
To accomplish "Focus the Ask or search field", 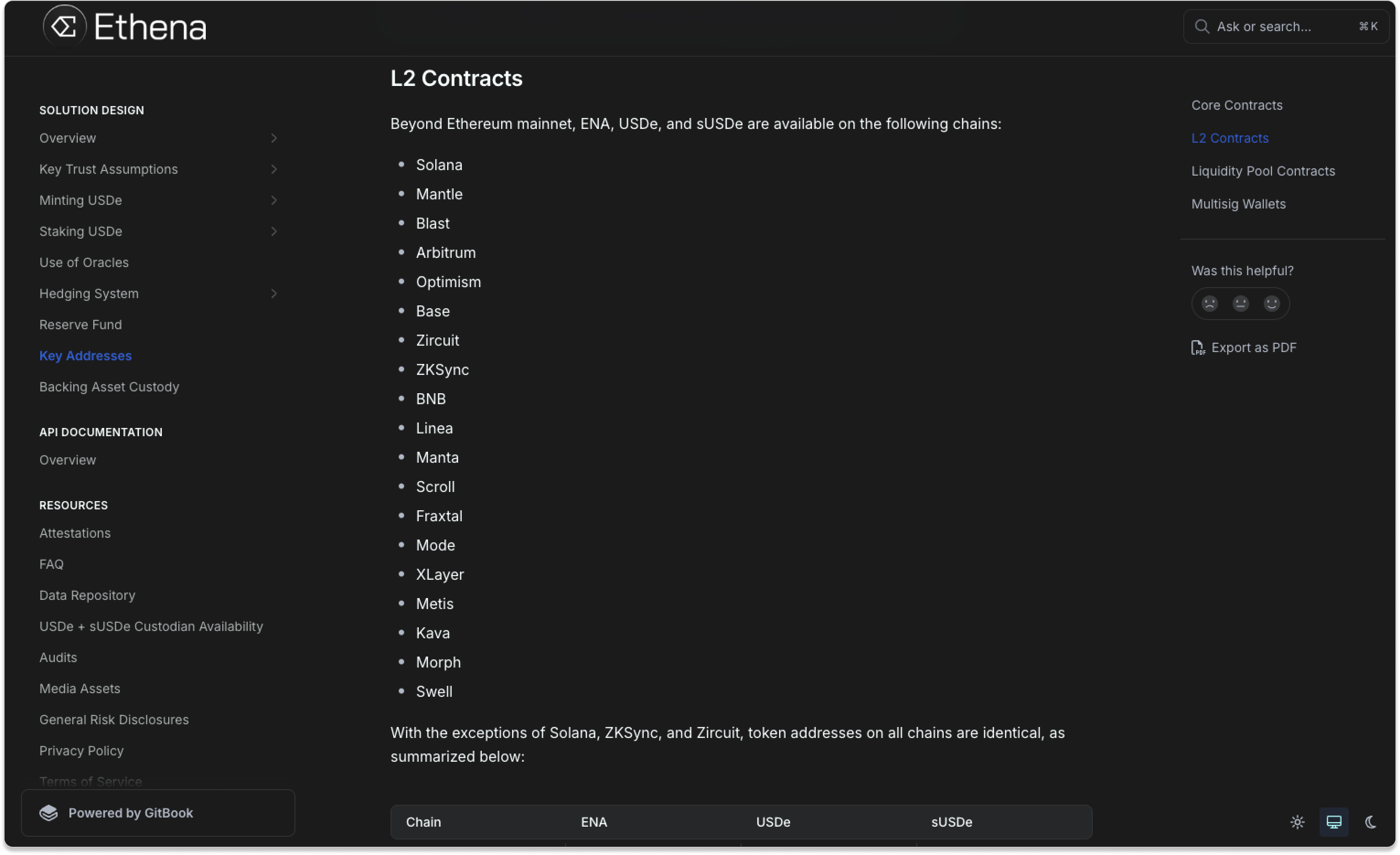I will [x=1278, y=27].
